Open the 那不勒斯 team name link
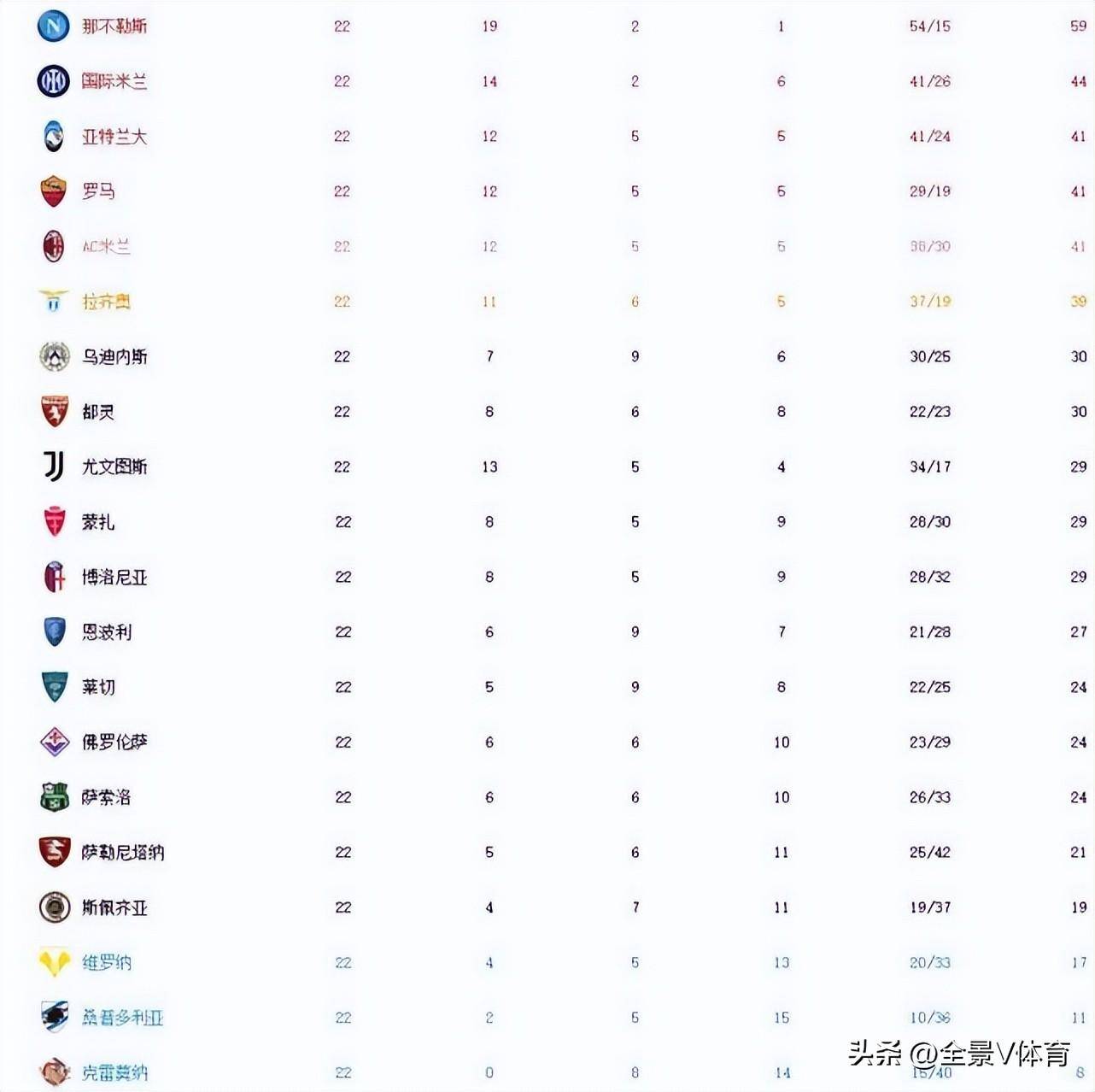Screen dimensions: 1095x1092 click(x=114, y=26)
